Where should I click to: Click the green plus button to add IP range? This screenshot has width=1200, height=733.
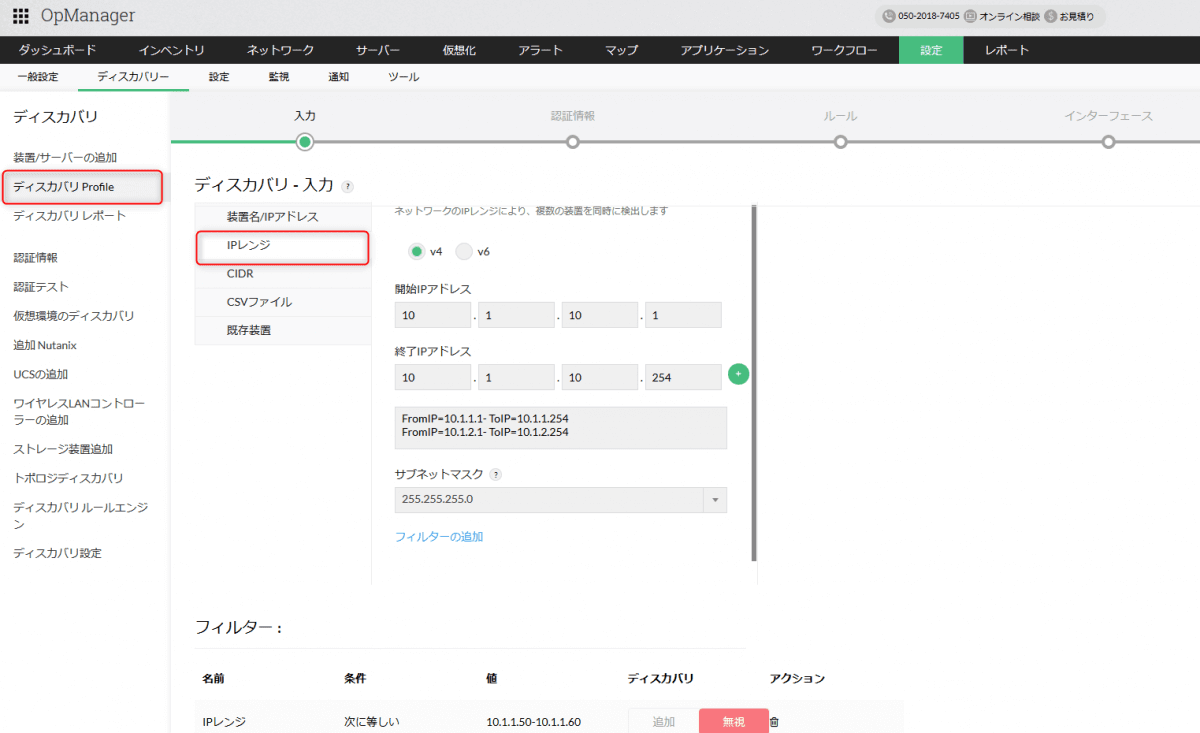pos(738,374)
